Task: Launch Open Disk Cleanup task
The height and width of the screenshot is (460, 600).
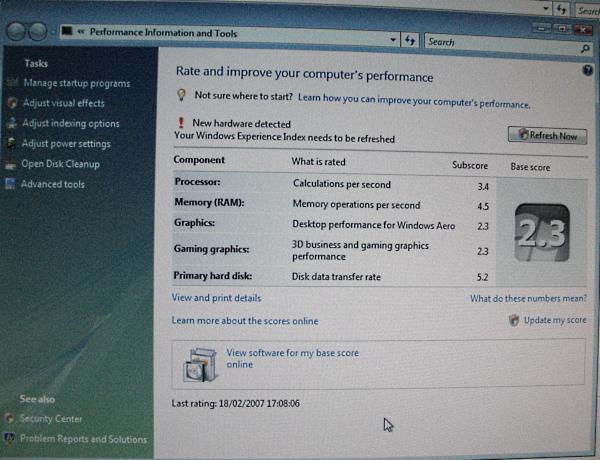Action: click(x=60, y=164)
